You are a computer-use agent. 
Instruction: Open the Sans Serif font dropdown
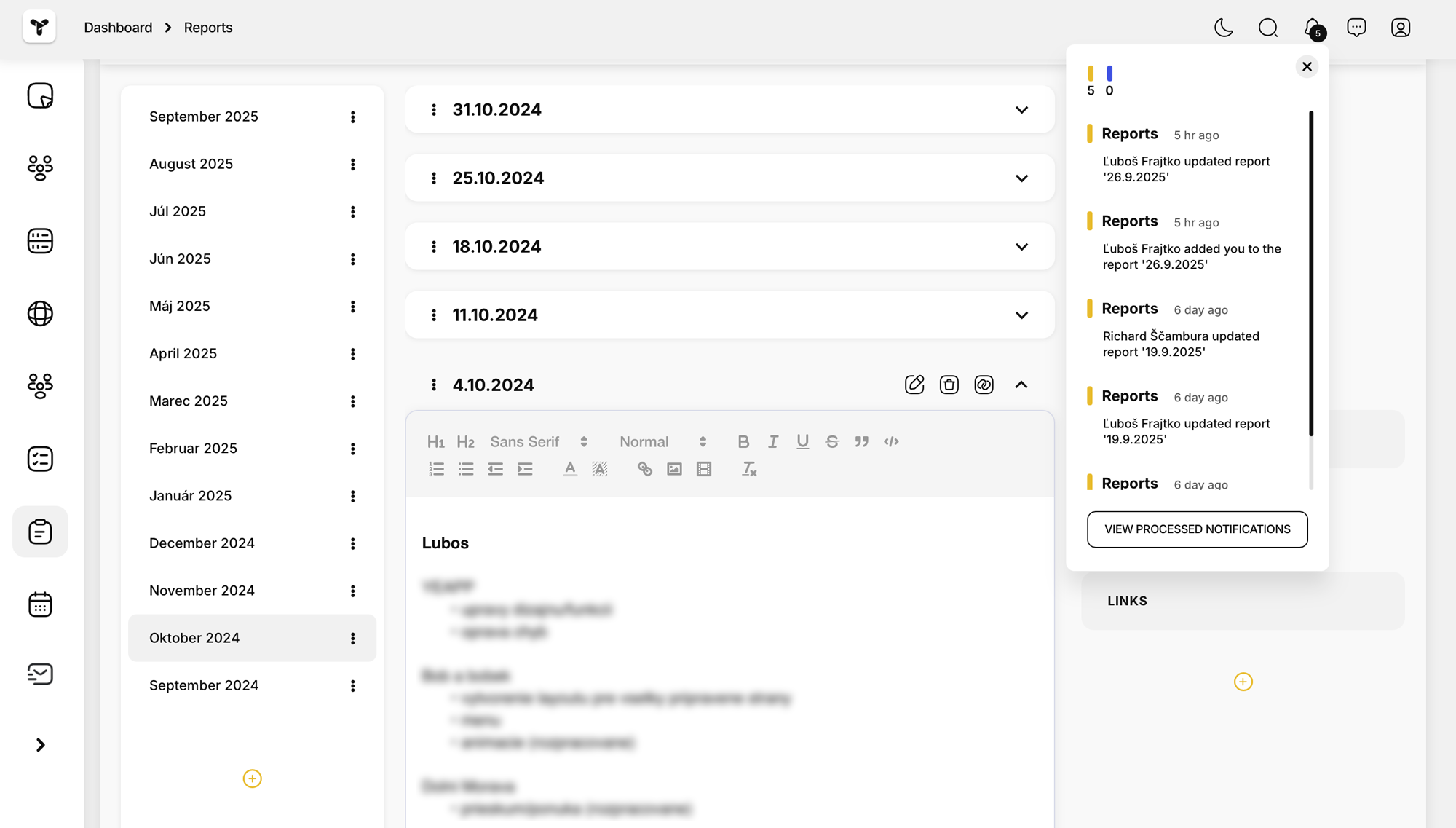[538, 441]
